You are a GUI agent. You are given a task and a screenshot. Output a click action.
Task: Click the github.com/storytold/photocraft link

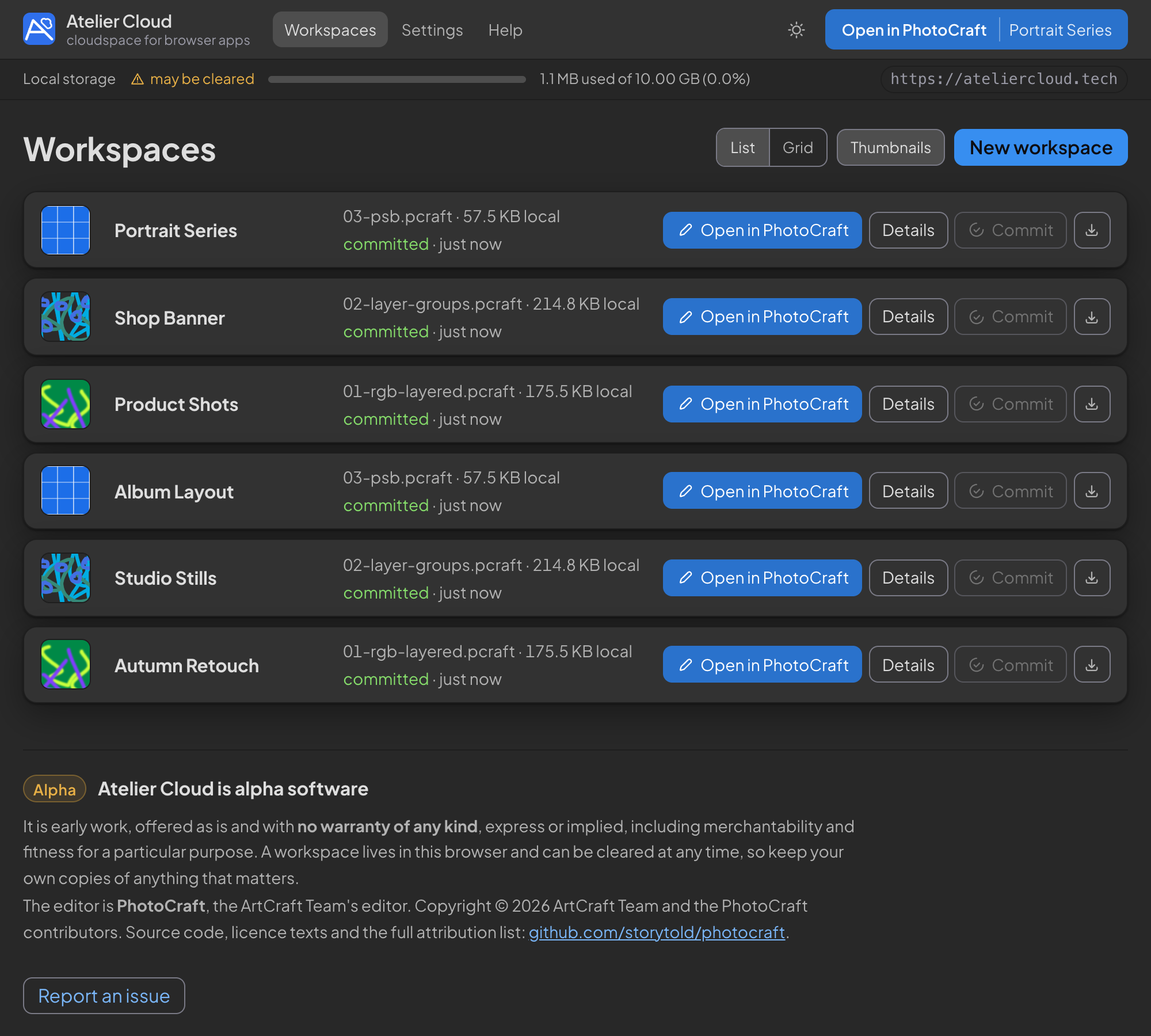(657, 932)
